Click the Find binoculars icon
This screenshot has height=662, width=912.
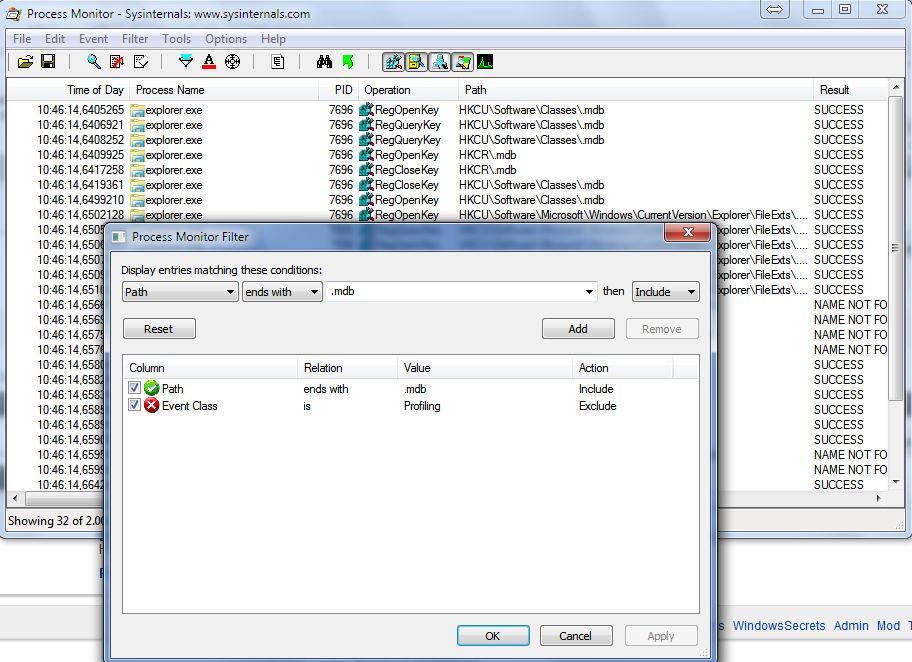[324, 62]
